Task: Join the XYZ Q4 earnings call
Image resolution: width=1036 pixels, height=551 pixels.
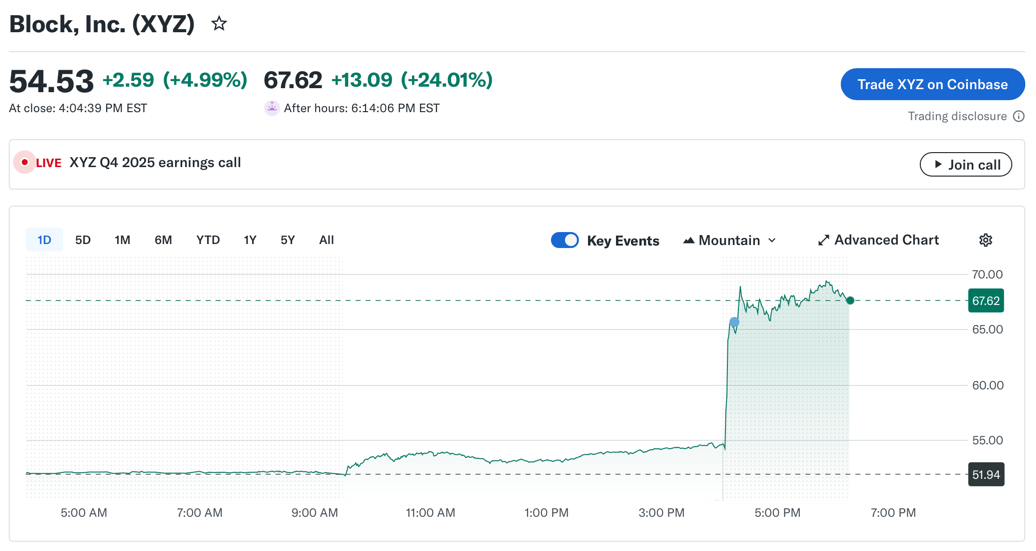Action: point(965,164)
